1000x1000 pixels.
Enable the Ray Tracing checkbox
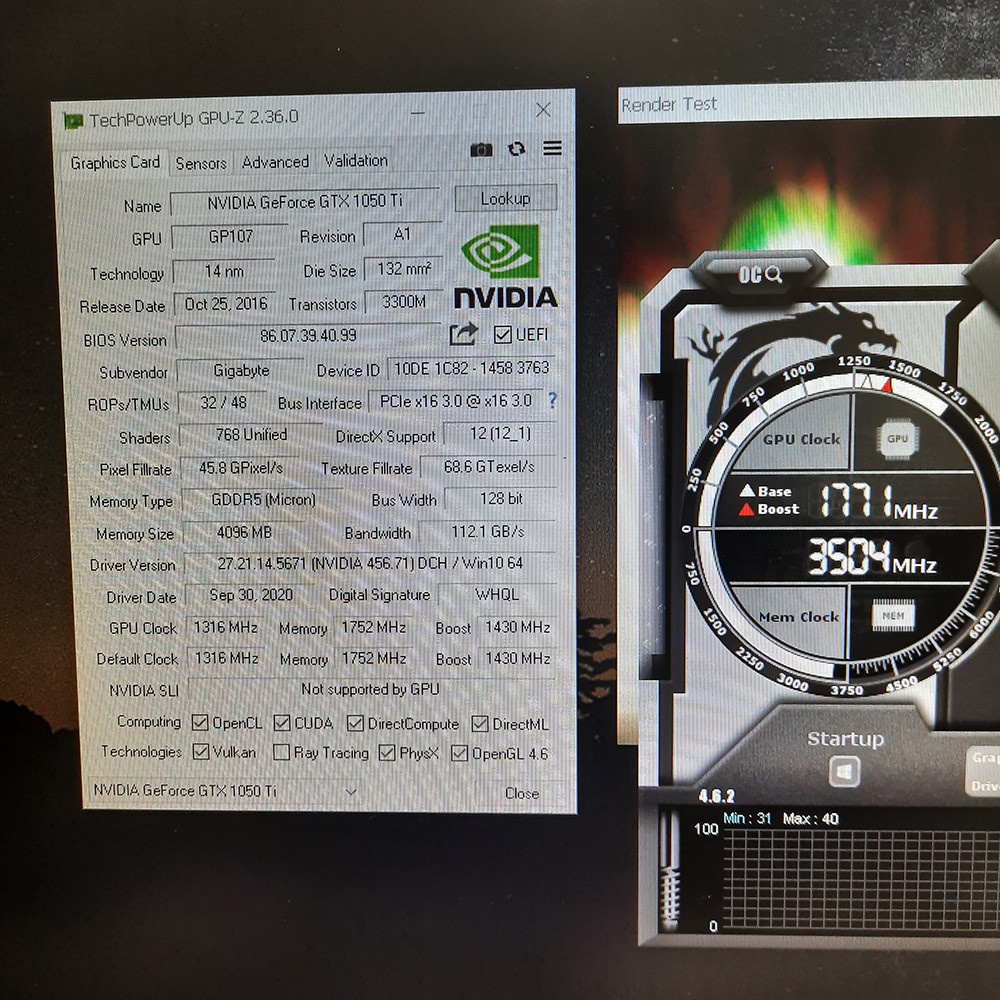281,753
